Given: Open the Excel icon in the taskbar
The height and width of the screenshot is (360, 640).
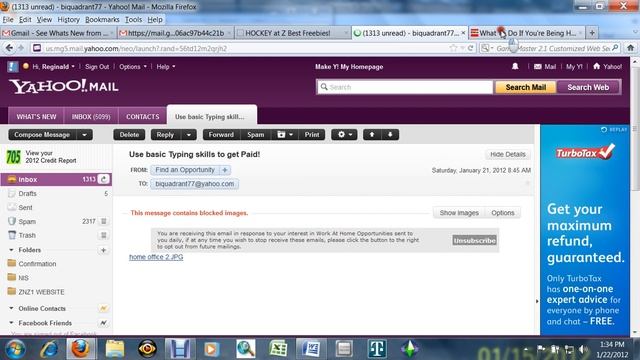Looking at the screenshot, I should pyautogui.click(x=278, y=349).
